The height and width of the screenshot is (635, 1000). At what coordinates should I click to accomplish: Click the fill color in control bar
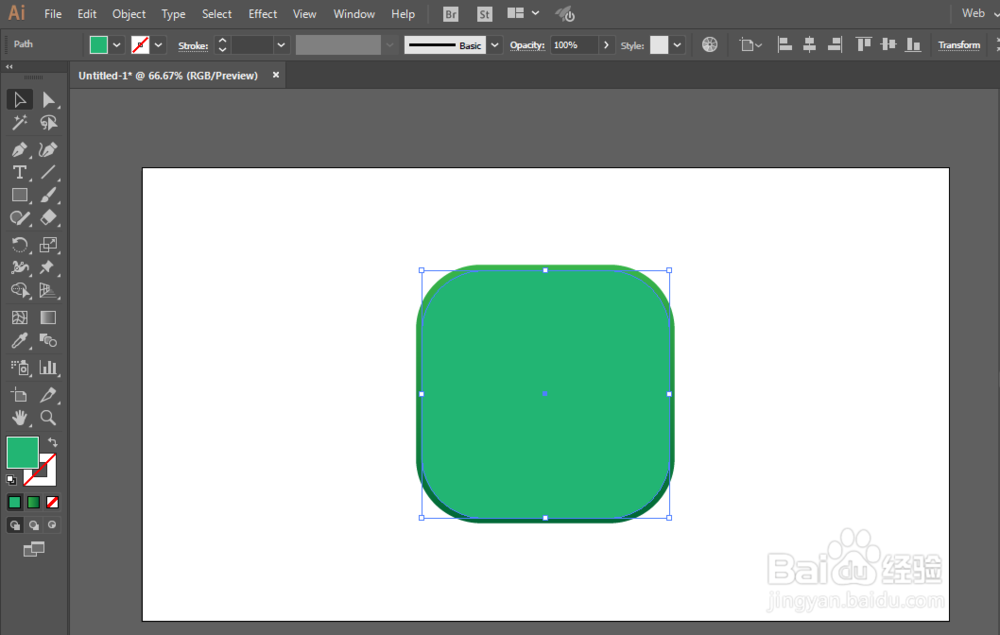pos(98,45)
